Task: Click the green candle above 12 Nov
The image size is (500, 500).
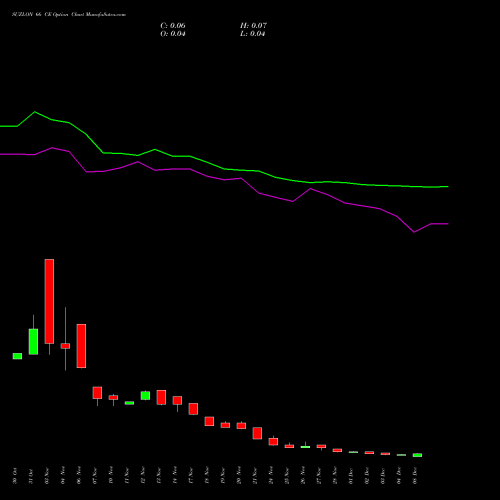Action: [145, 396]
